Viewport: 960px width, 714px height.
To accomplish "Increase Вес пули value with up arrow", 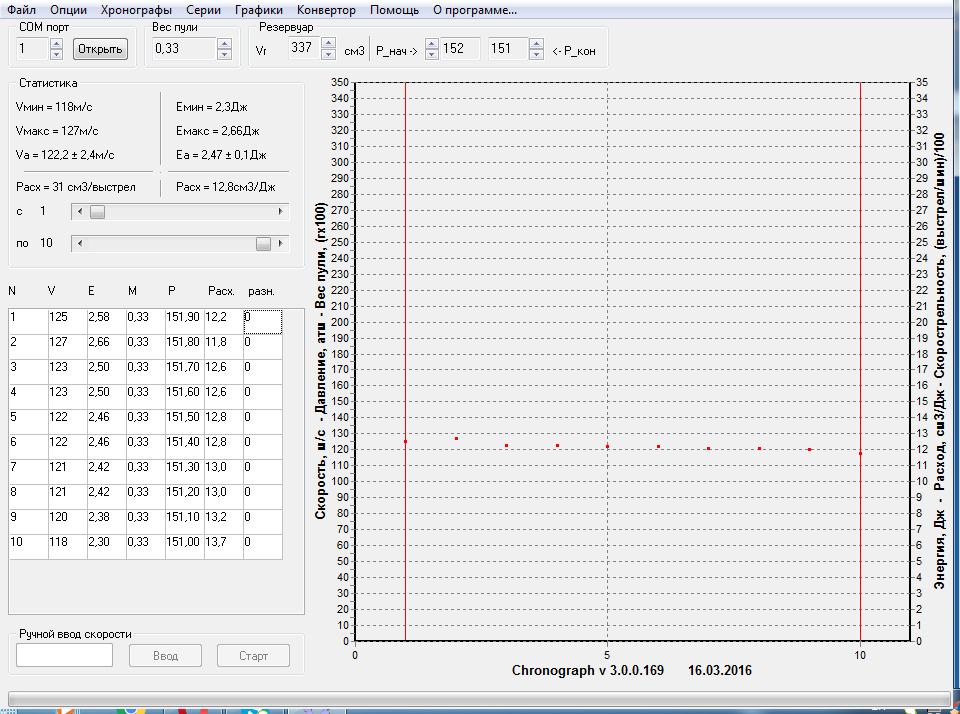I will tap(224, 43).
